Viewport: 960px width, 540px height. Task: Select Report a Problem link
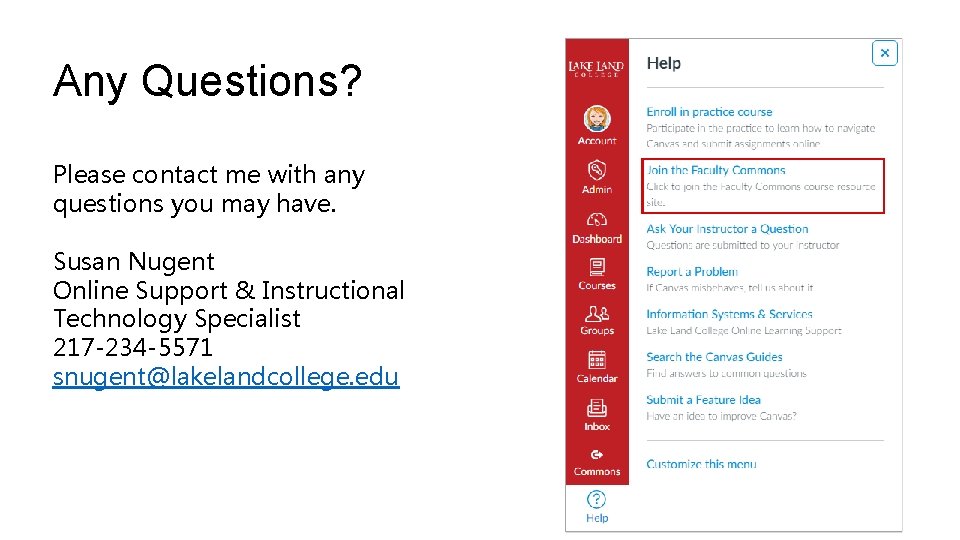[x=692, y=272]
